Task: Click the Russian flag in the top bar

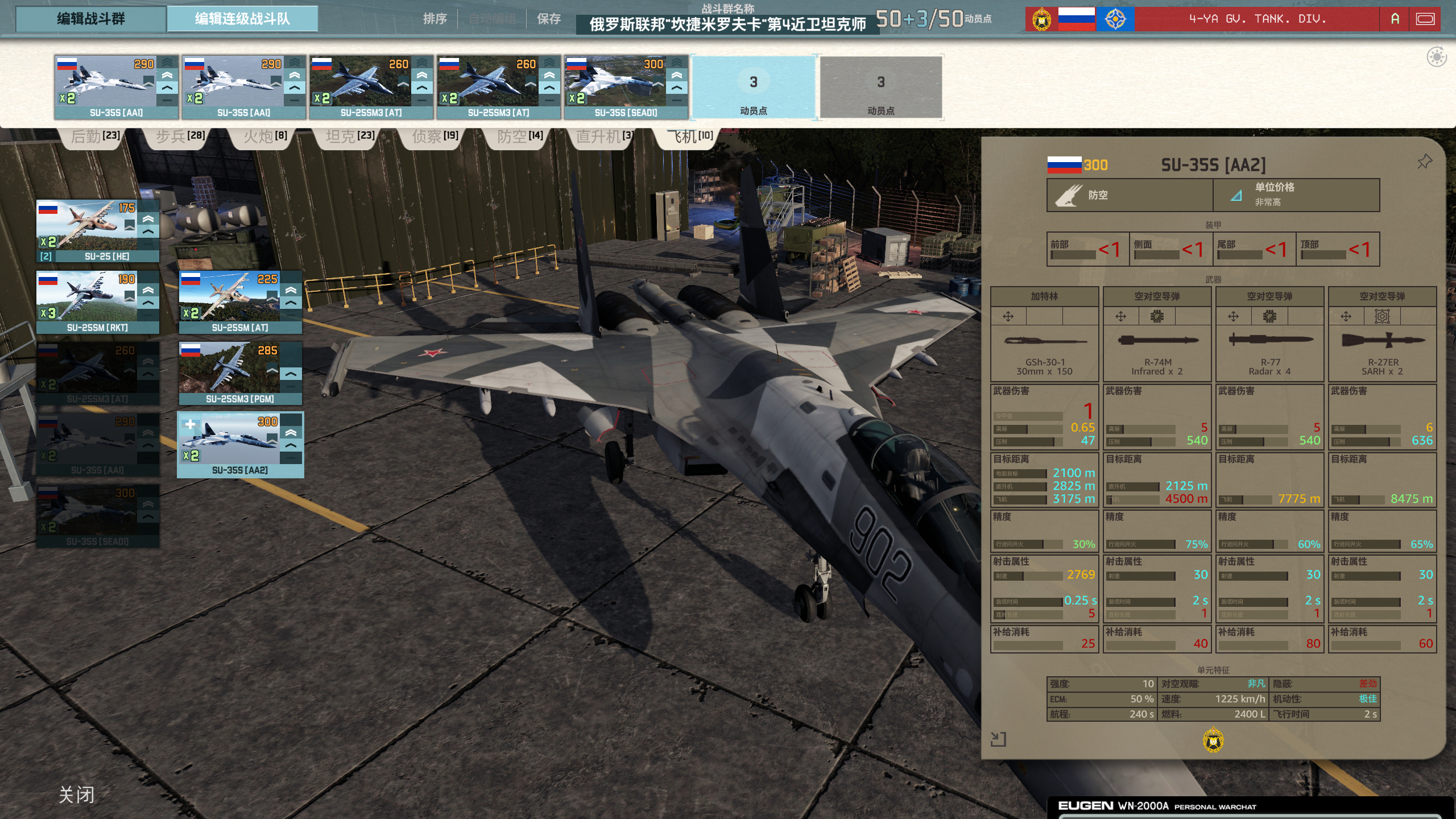Action: click(1076, 19)
